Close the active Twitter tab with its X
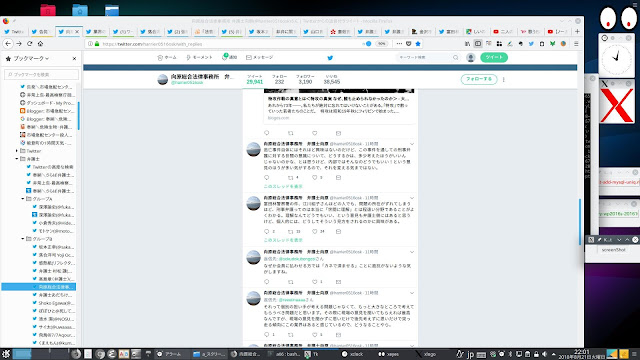640x360 pixels. pos(77,31)
